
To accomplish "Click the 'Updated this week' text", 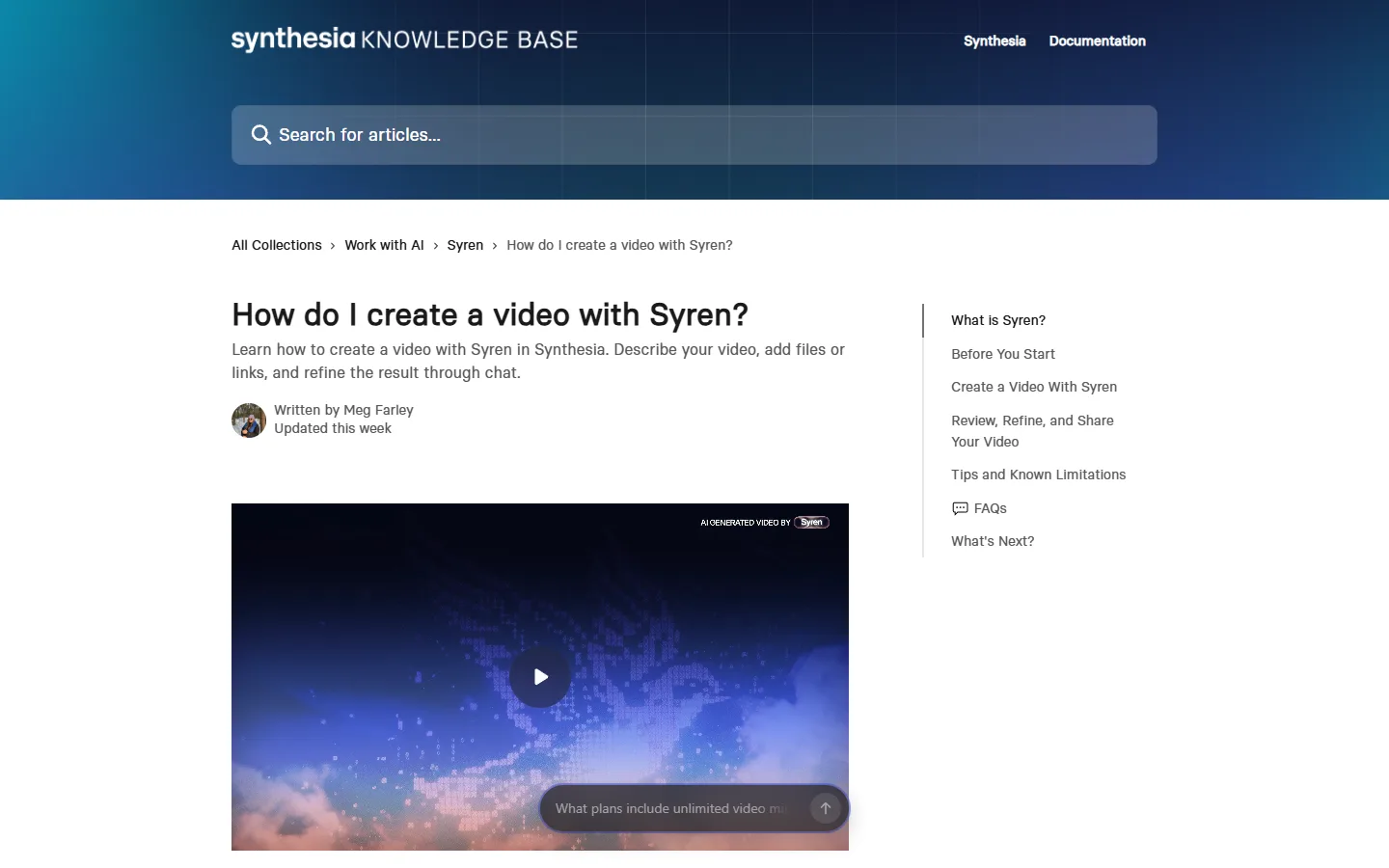I will (333, 428).
